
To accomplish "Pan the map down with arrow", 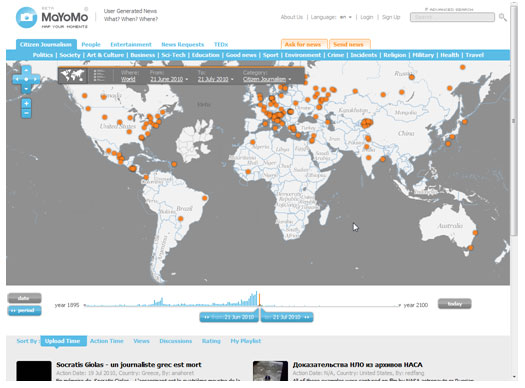I will tap(26, 89).
